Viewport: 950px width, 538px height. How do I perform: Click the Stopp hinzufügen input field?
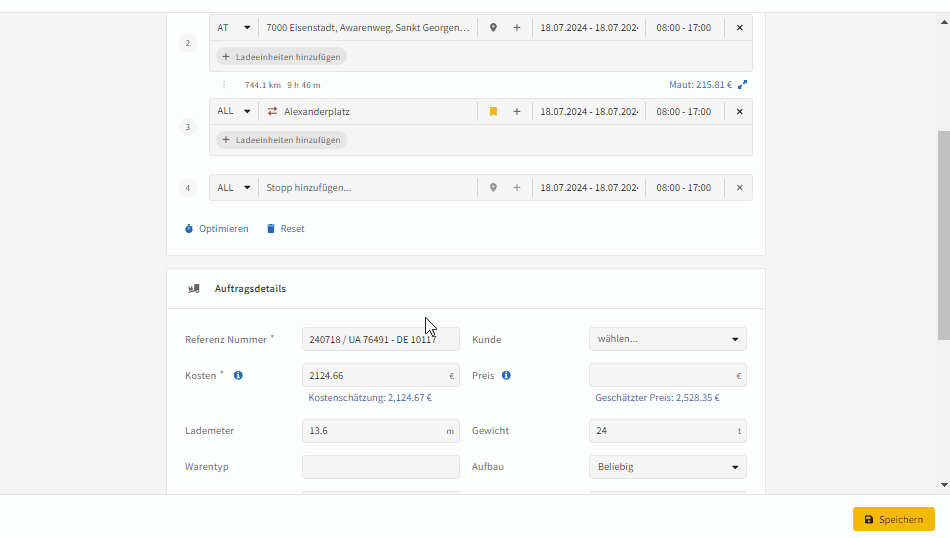click(x=368, y=188)
